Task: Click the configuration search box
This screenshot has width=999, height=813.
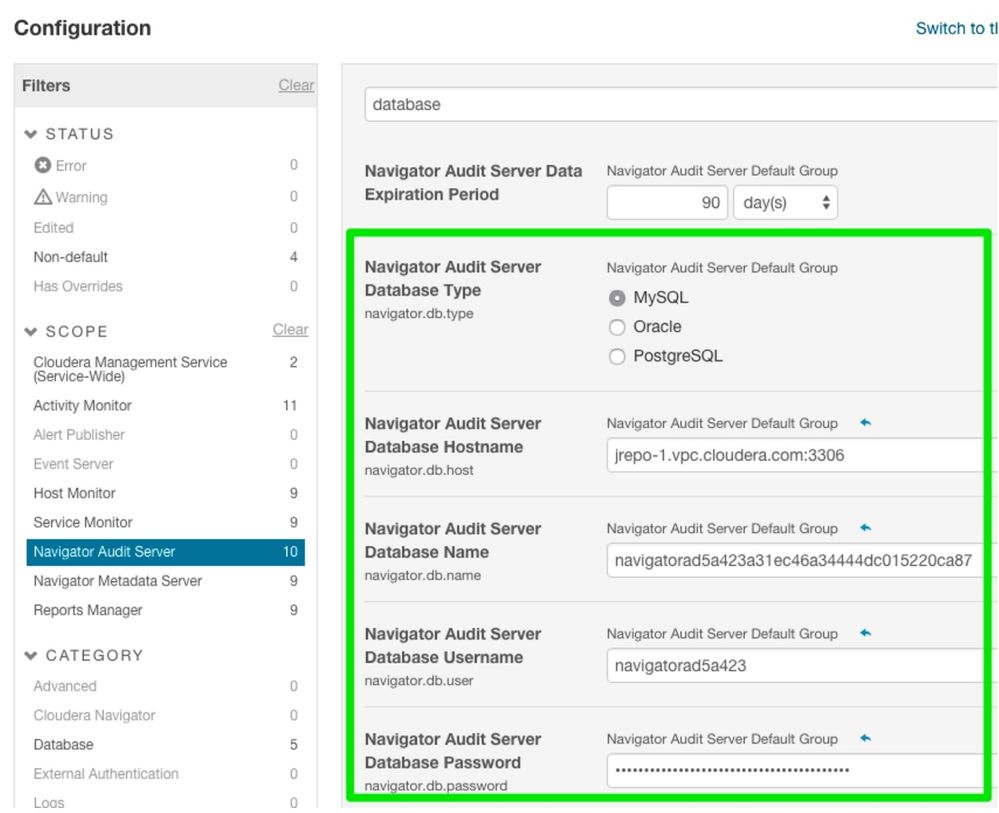Action: tap(670, 104)
